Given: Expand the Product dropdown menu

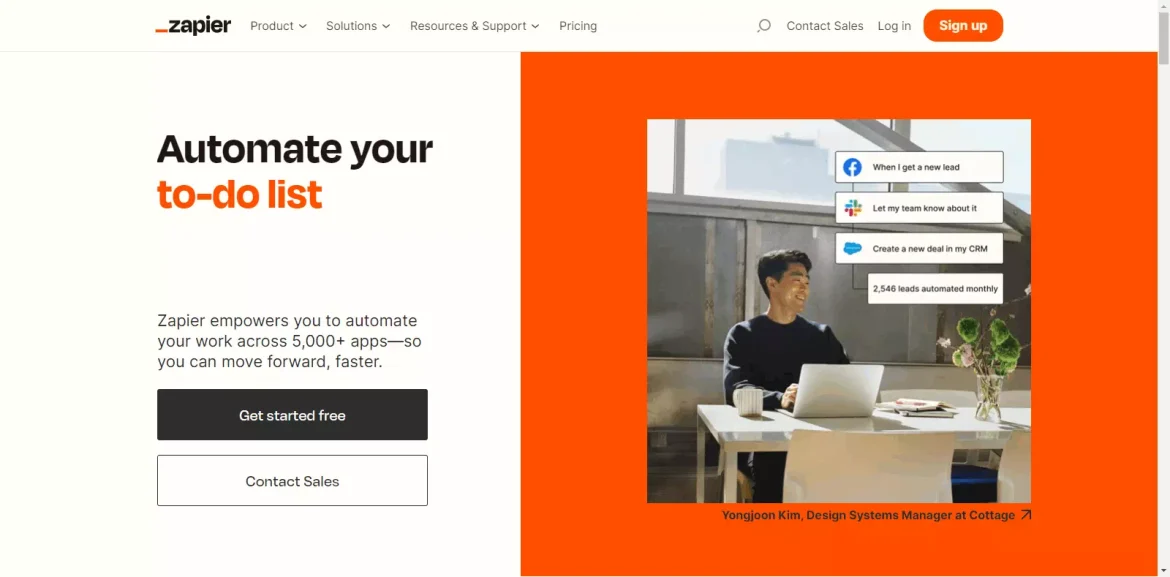Looking at the screenshot, I should pos(278,26).
